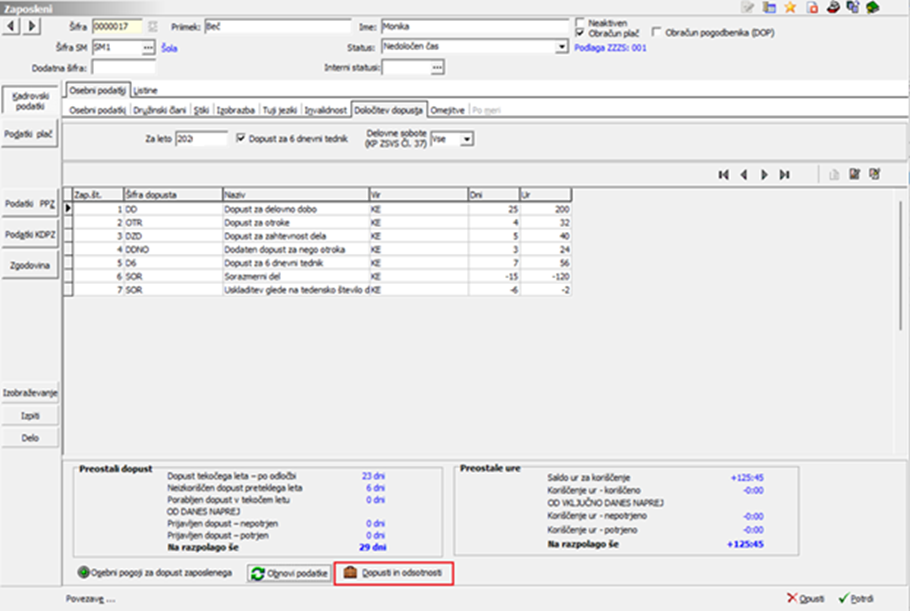This screenshot has width=910, height=611.
Task: Open the Delovne sobote dropdown
Action: (467, 139)
